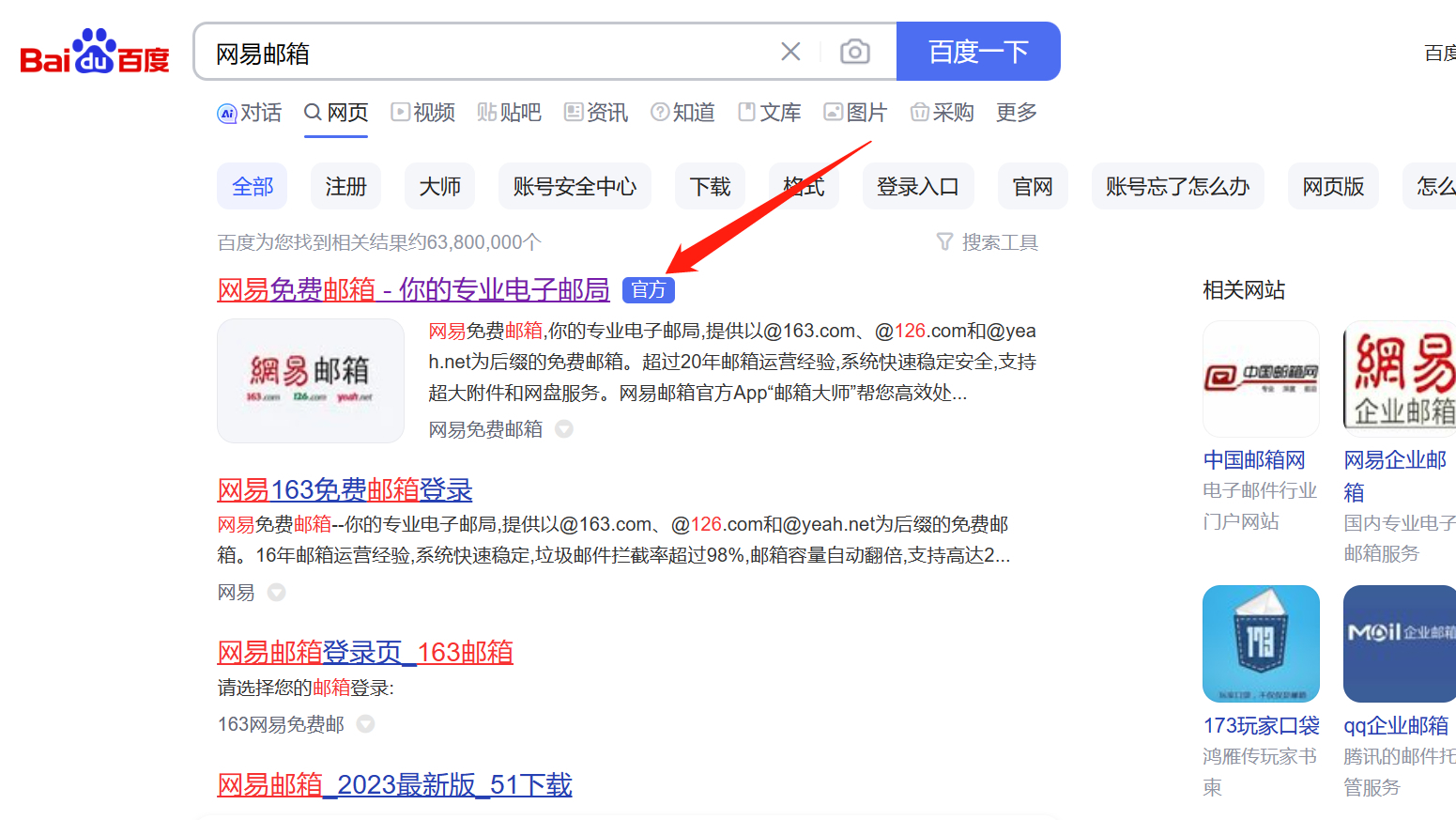Expand arrow next to 网易免费邮箱 source
This screenshot has height=820, width=1456.
[x=564, y=429]
